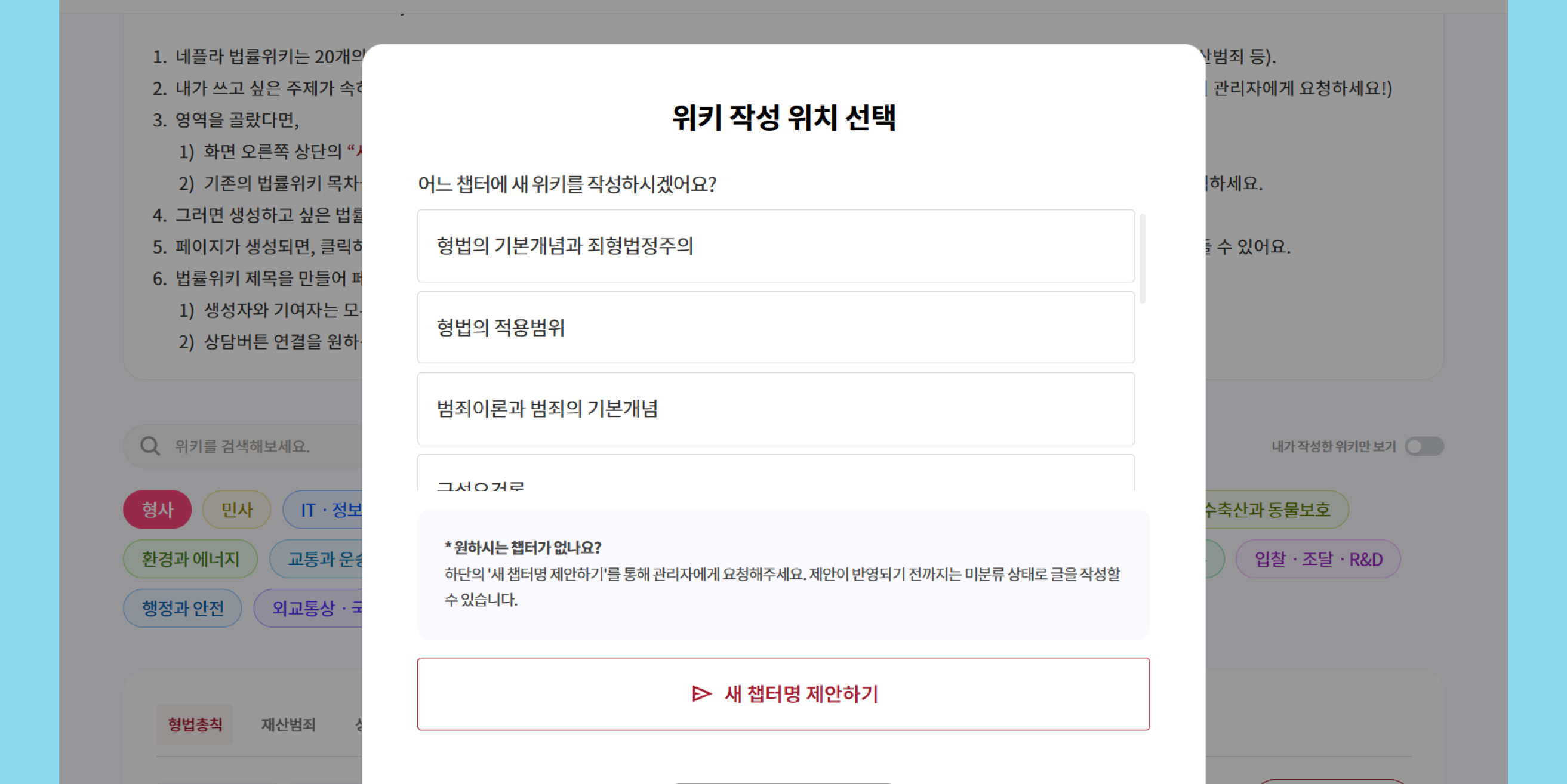Select chapter 형법의 적용범위
Viewport: 1567px width, 784px height.
(775, 327)
